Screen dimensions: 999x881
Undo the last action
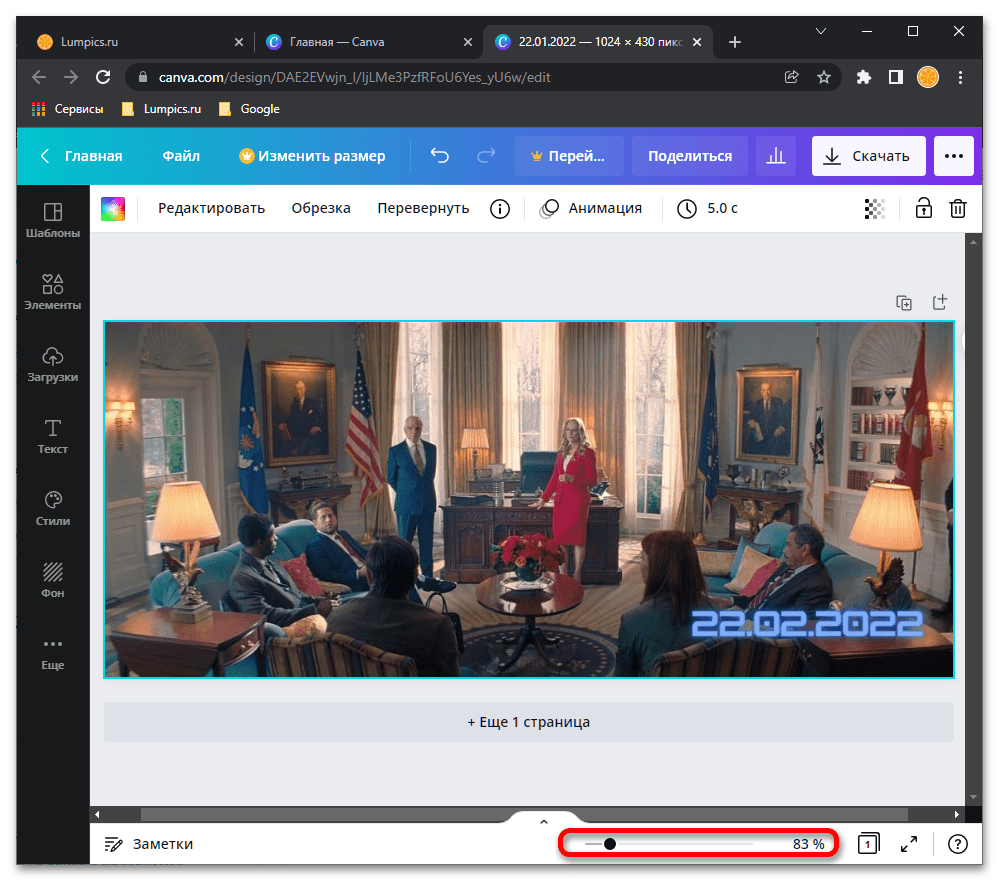click(x=440, y=155)
